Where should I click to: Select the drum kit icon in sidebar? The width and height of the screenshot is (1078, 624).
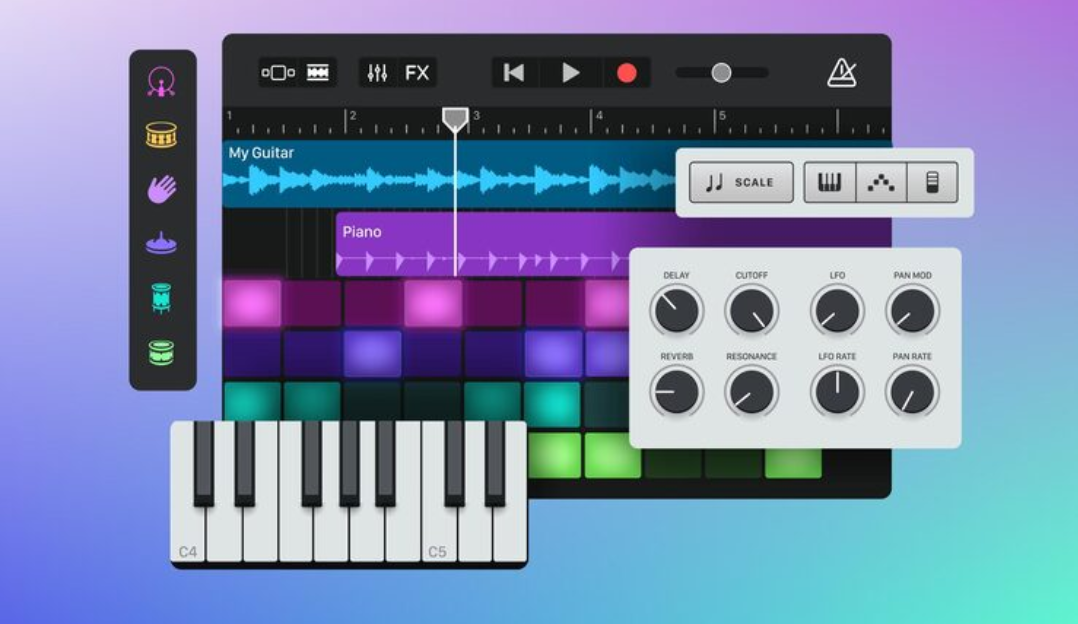(x=161, y=82)
